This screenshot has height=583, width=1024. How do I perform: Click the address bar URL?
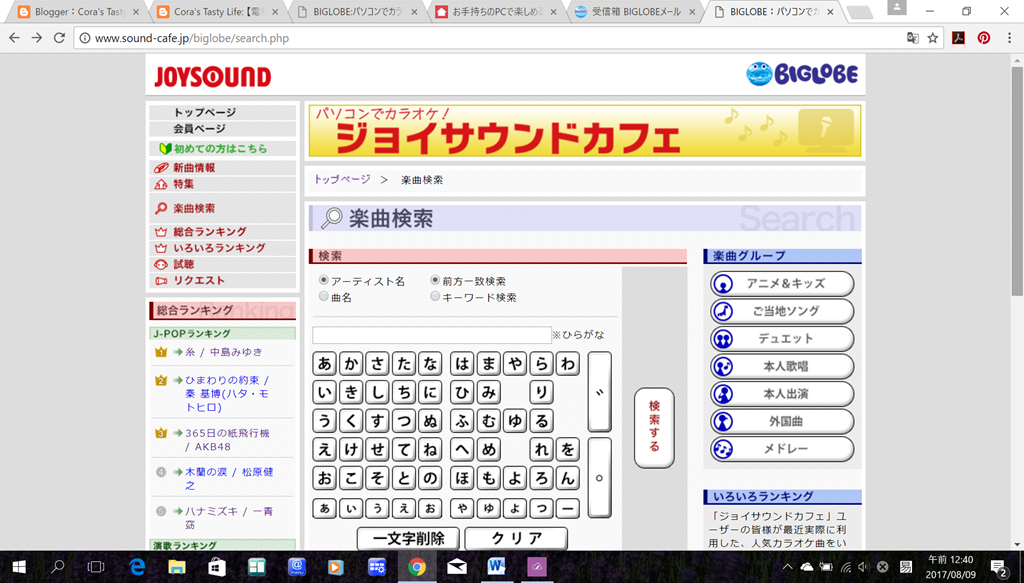click(192, 39)
